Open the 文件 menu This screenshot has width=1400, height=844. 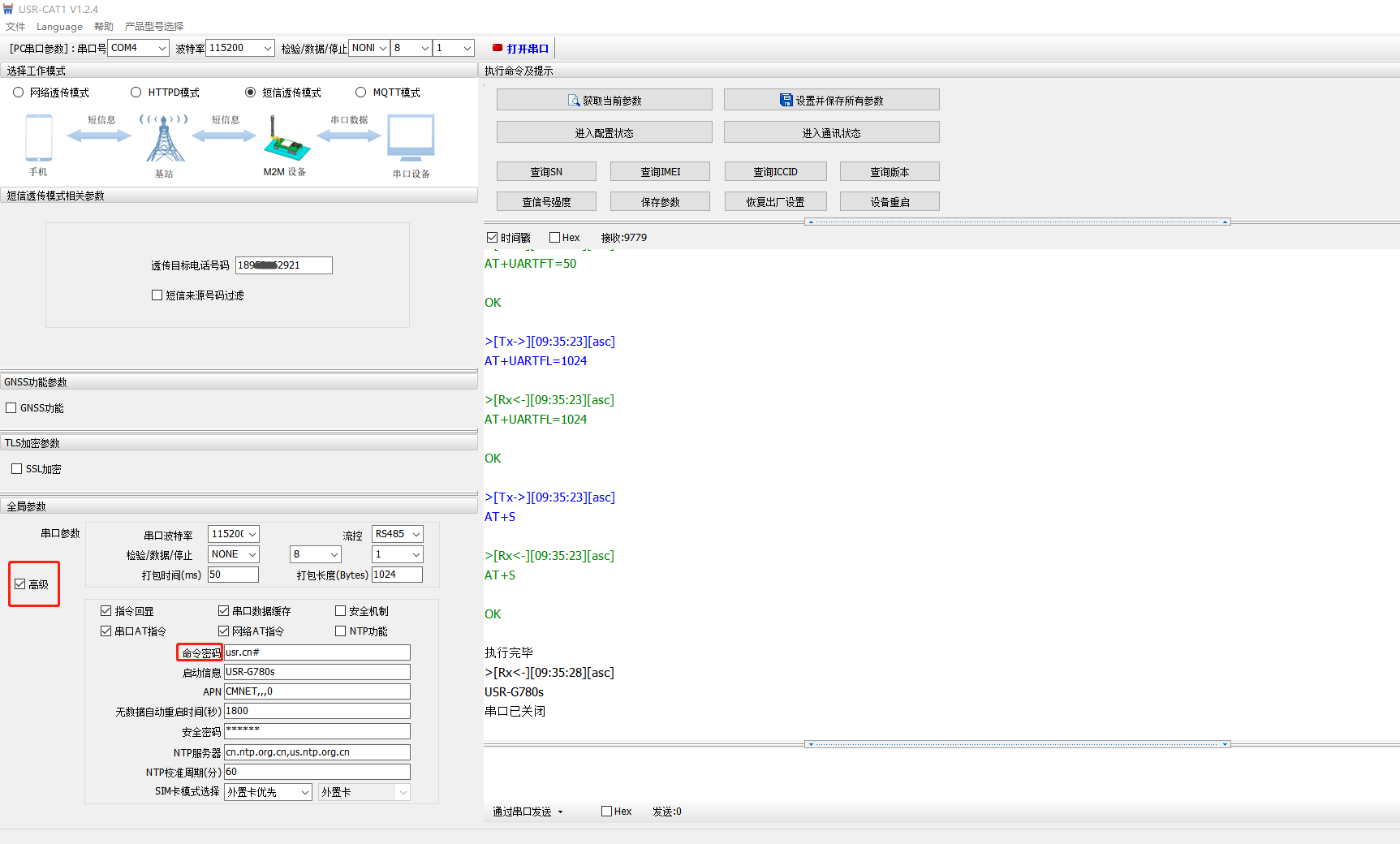[x=15, y=27]
